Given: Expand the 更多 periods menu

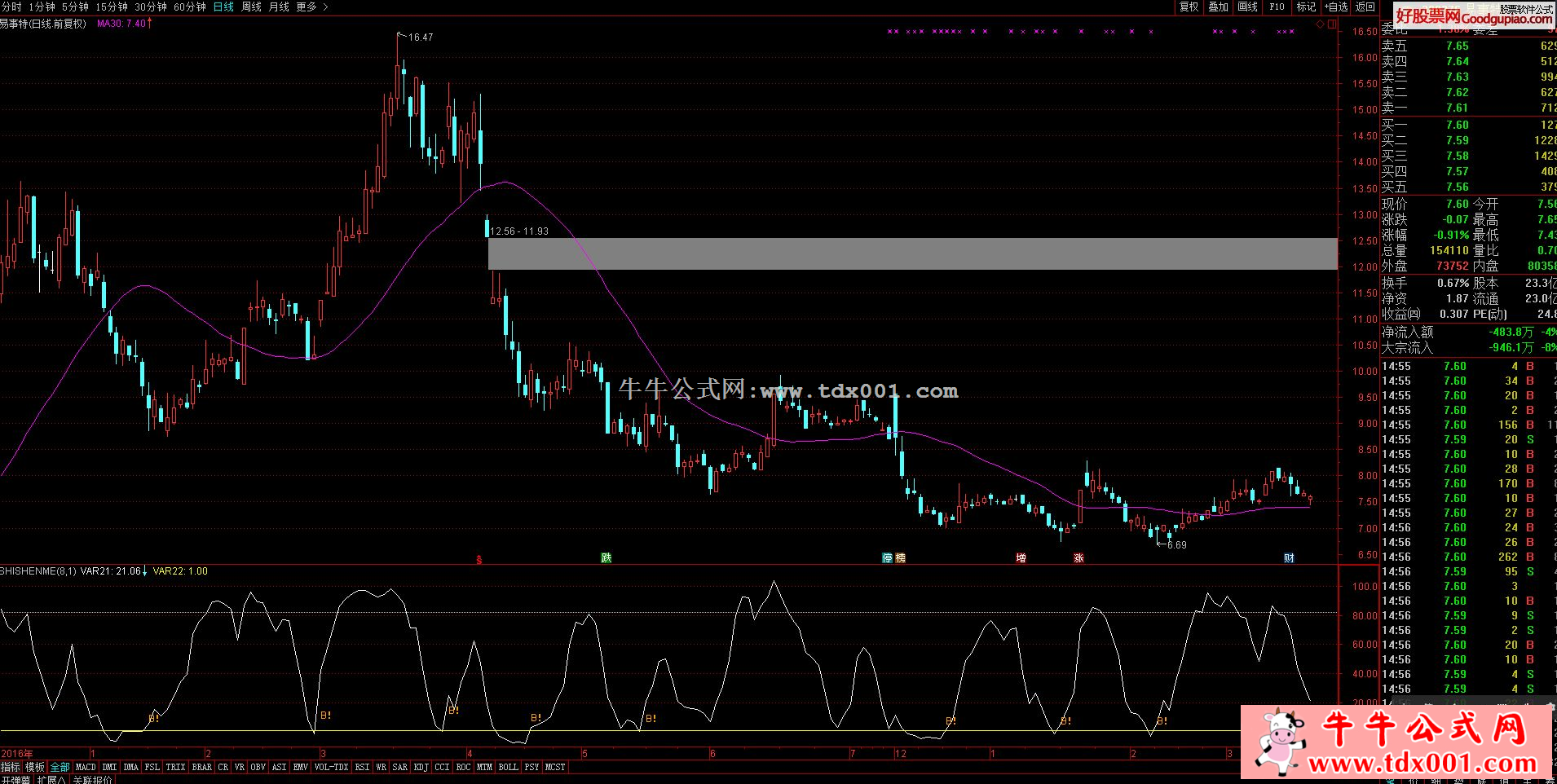Looking at the screenshot, I should [x=312, y=7].
